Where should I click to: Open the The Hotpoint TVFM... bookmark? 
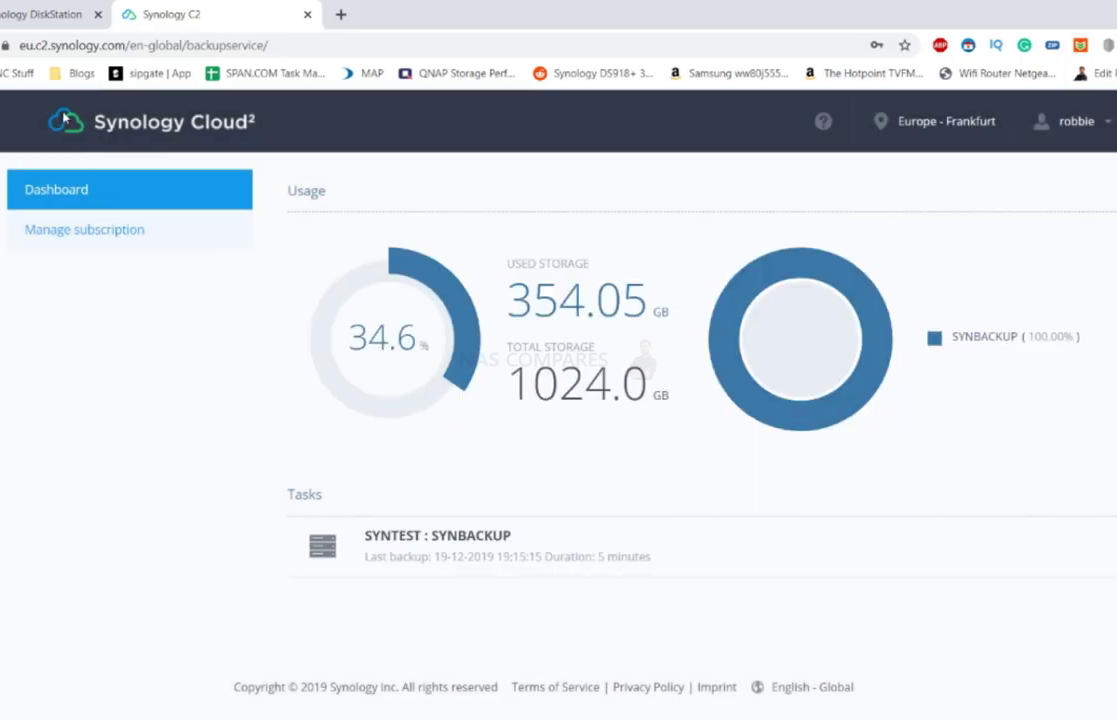click(x=863, y=73)
